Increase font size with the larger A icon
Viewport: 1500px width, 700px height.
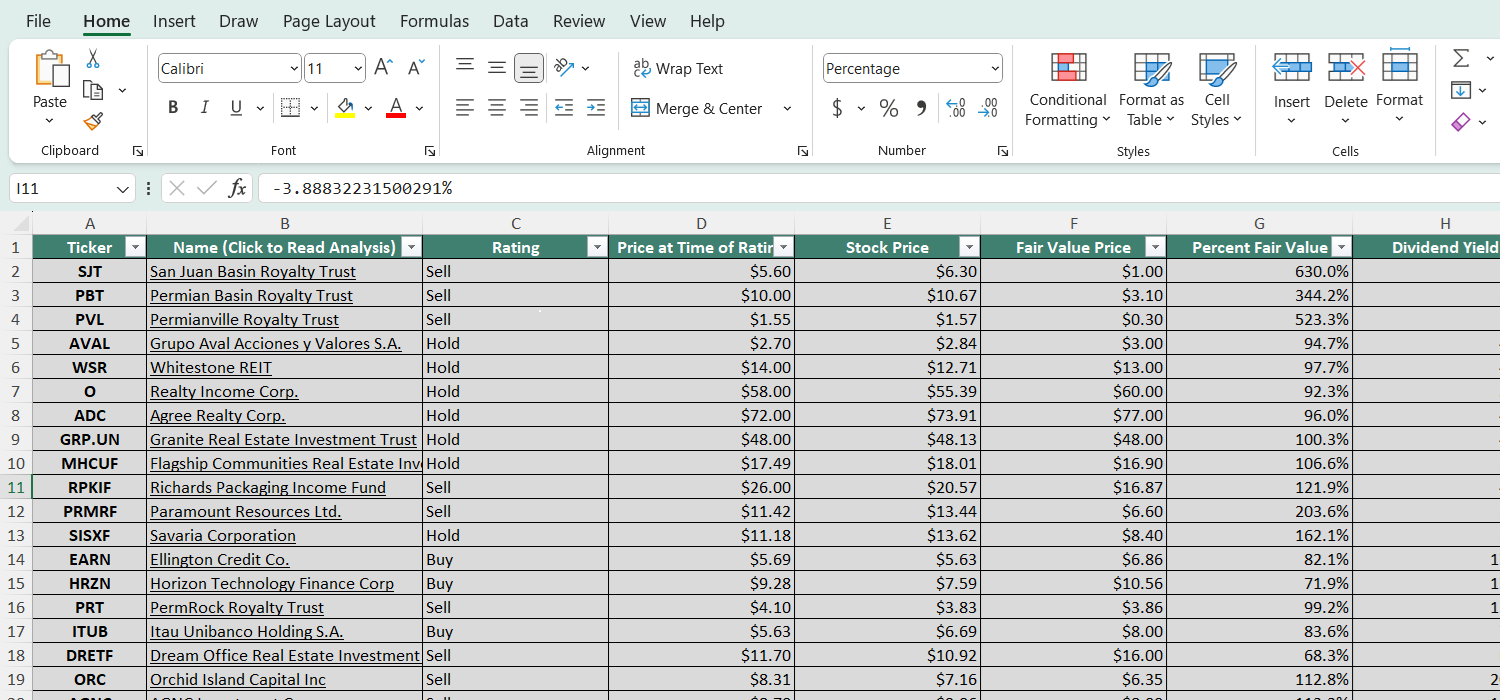click(383, 68)
